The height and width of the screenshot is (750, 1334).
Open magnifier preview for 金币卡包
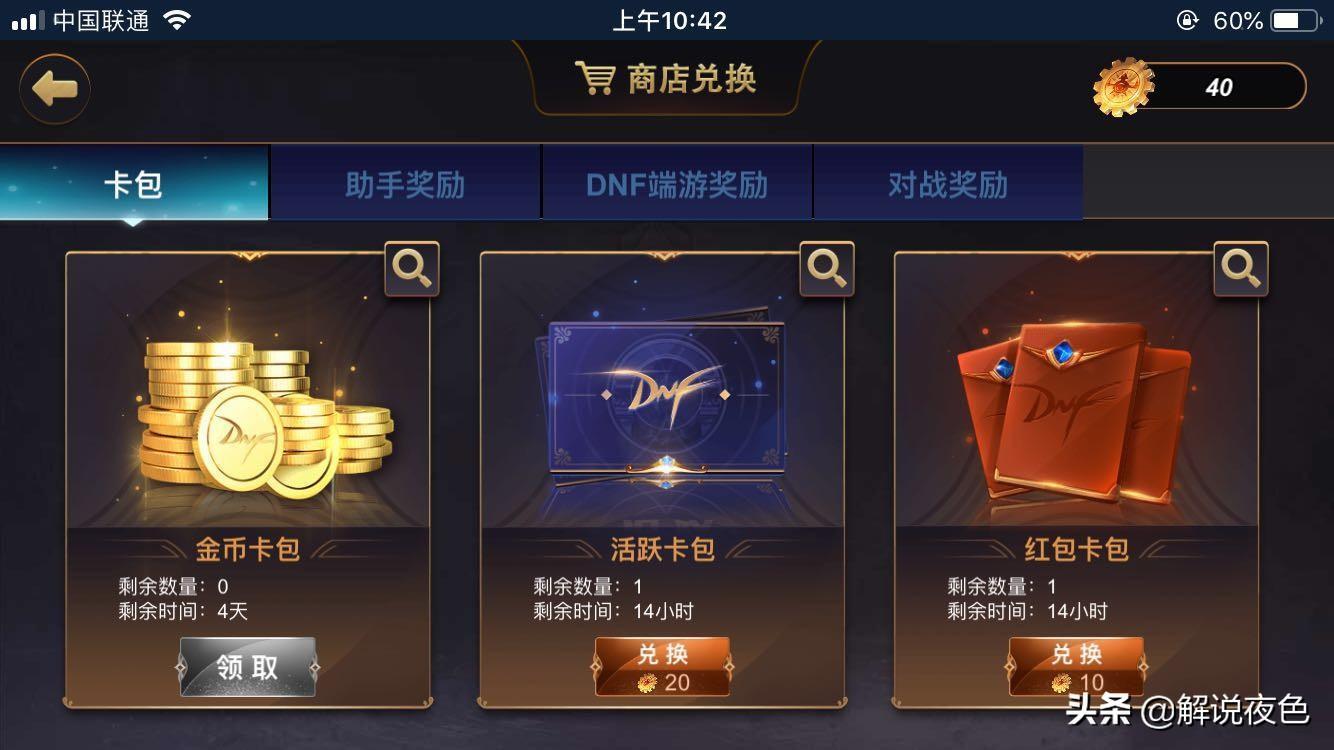click(x=412, y=269)
